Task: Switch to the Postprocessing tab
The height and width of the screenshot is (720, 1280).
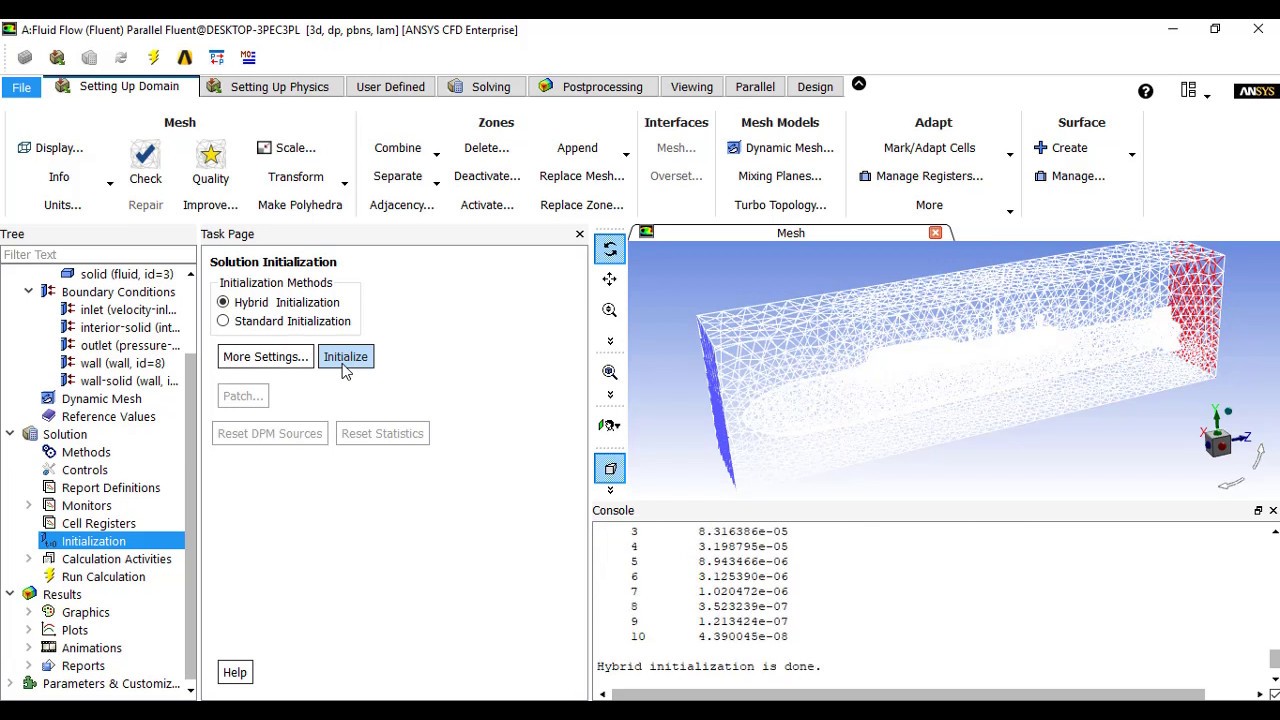Action: (591, 87)
